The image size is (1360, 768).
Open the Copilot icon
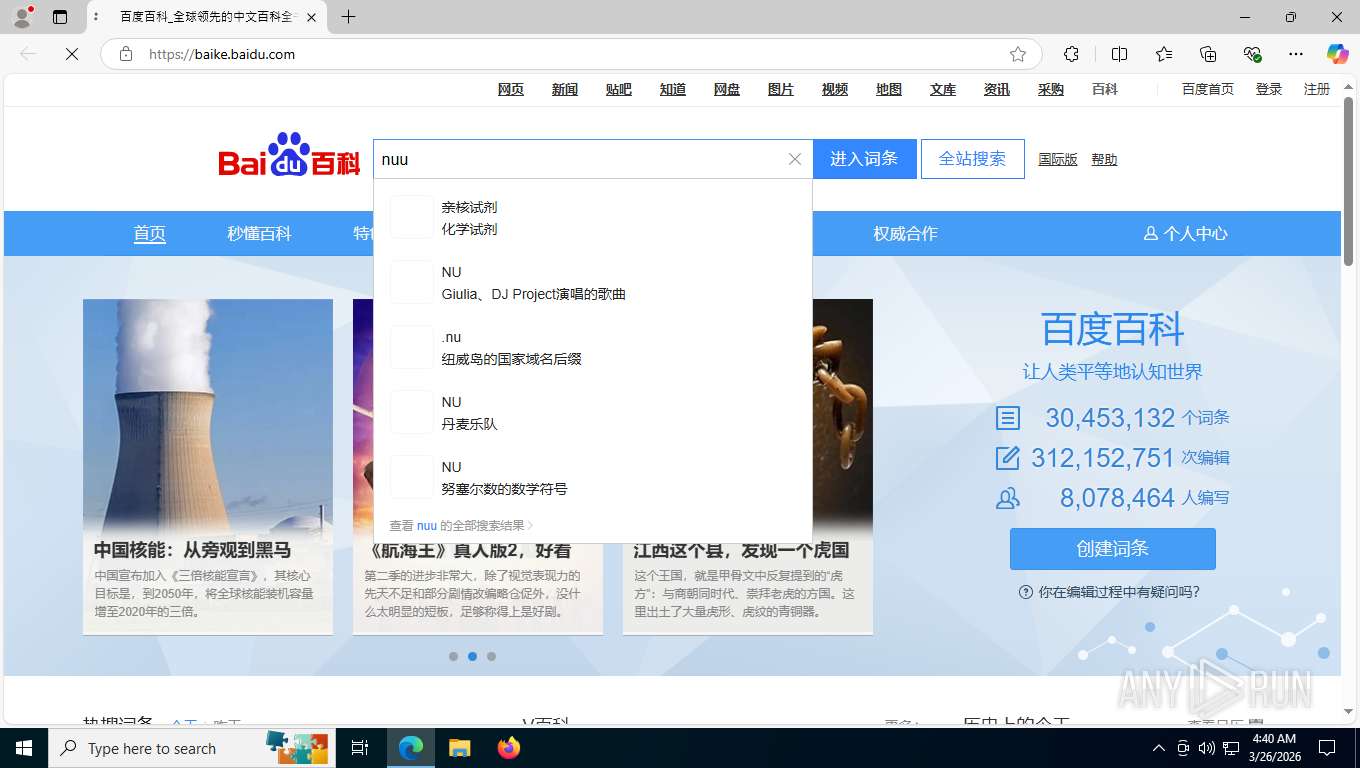pyautogui.click(x=1337, y=54)
